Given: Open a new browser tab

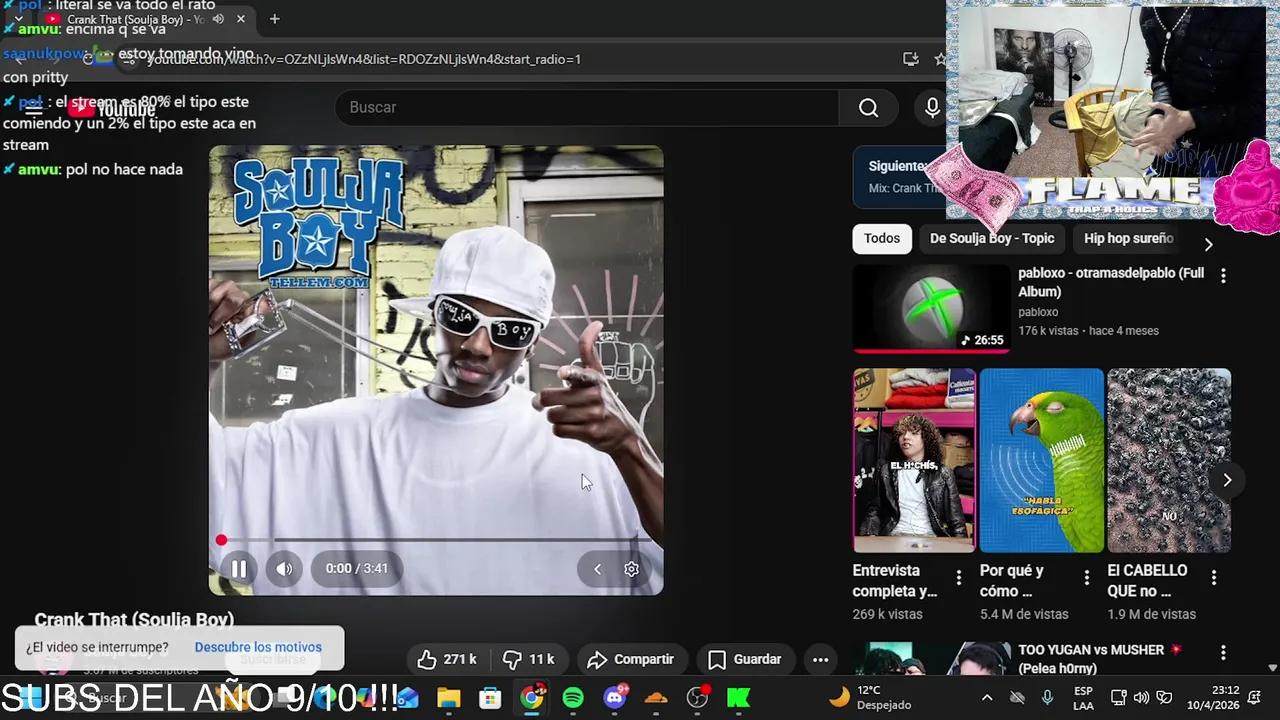Looking at the screenshot, I should 274,19.
